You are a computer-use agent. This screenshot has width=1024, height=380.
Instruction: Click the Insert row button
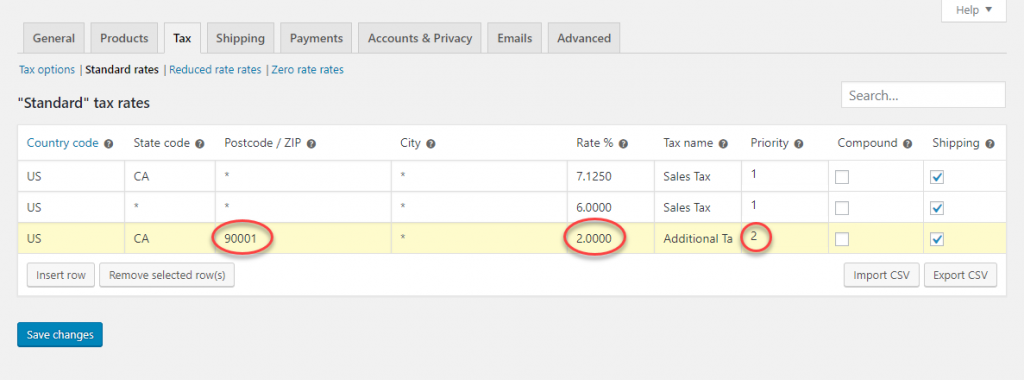(x=61, y=275)
